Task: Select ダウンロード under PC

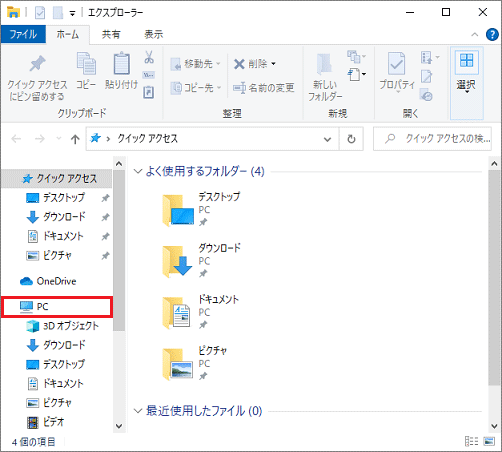Action: tap(57, 345)
